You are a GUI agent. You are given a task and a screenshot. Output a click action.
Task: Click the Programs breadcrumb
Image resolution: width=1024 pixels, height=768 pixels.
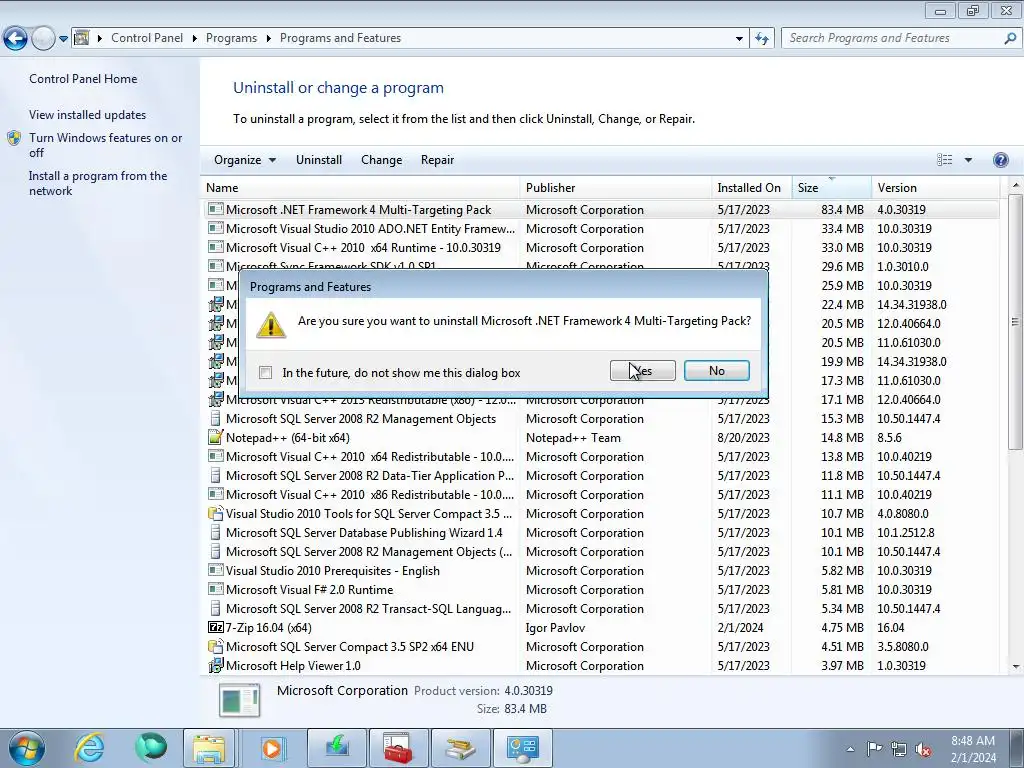pyautogui.click(x=231, y=38)
